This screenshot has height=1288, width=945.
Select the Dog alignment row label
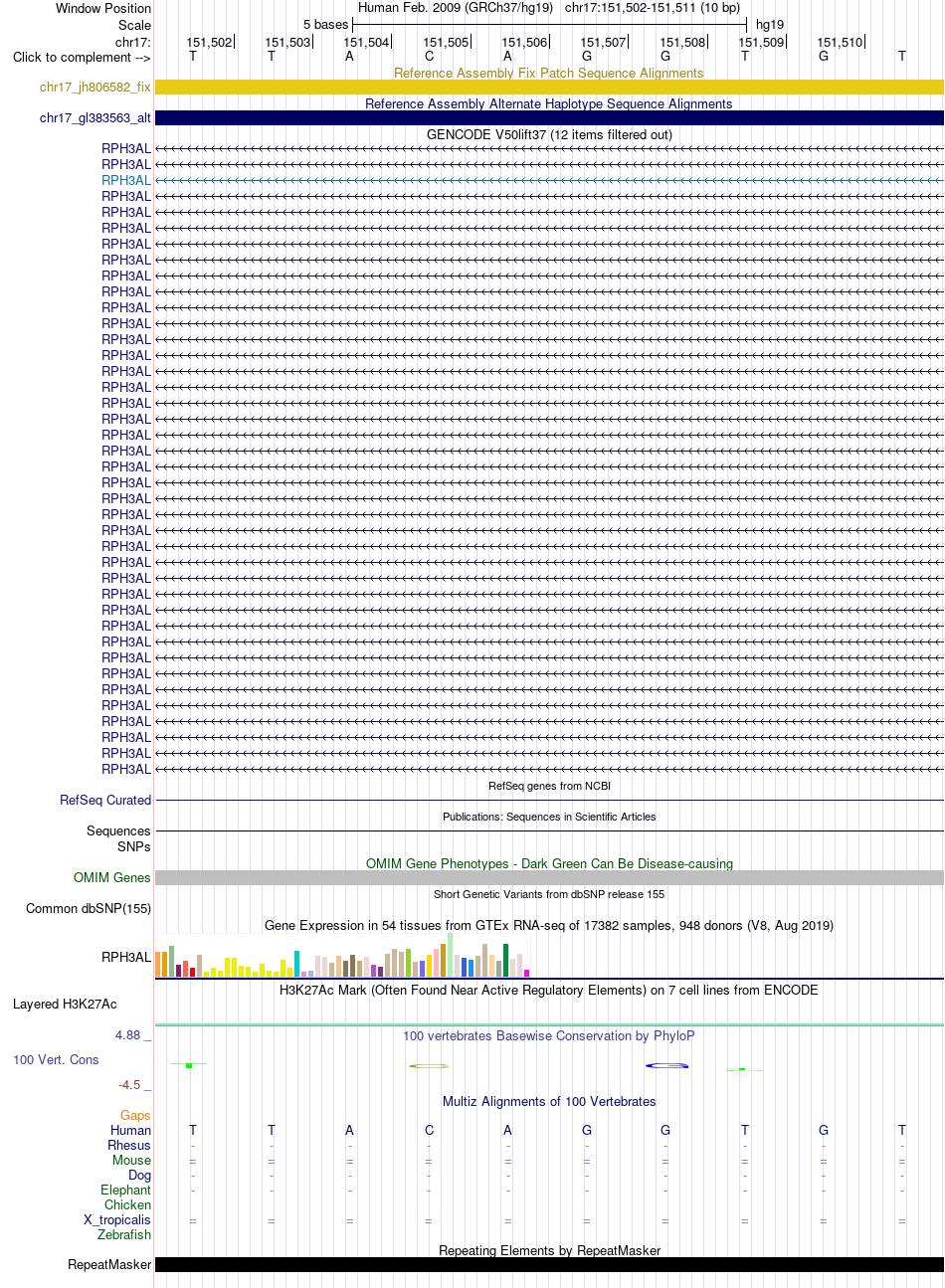pos(140,1175)
